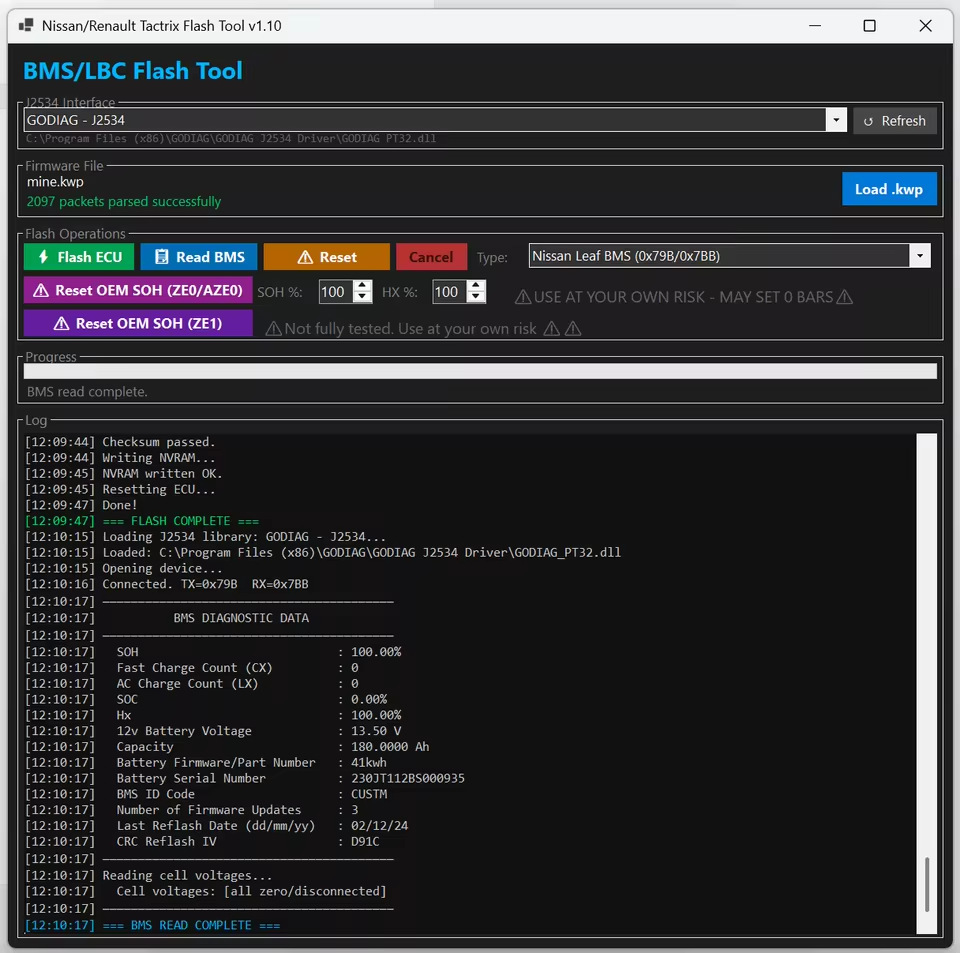The width and height of the screenshot is (960, 953).
Task: Open the Nissan Leaf BMS type combo box
Action: coord(729,256)
